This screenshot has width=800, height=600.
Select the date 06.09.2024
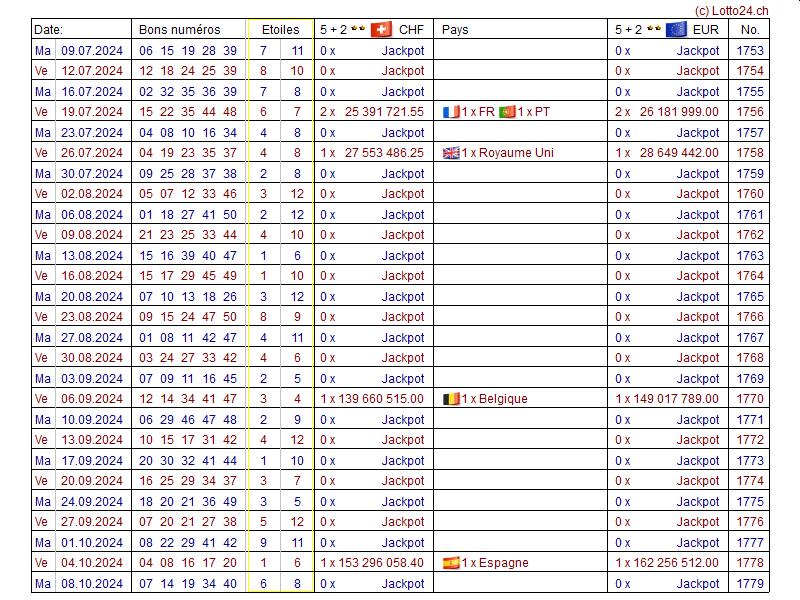click(92, 399)
